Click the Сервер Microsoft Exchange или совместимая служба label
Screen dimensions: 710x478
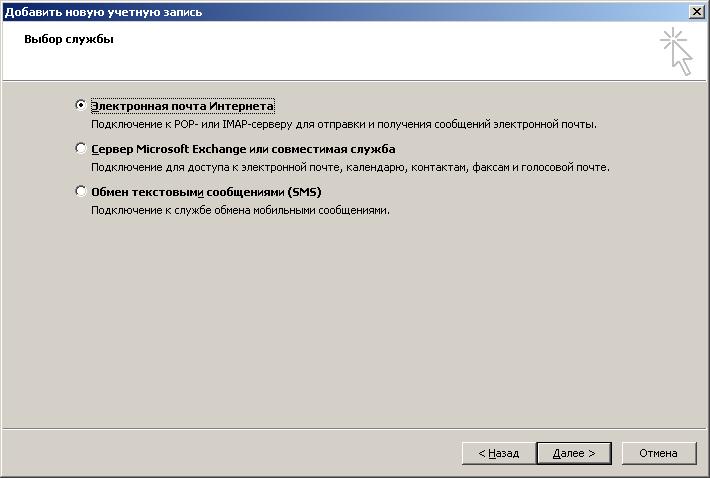click(243, 149)
